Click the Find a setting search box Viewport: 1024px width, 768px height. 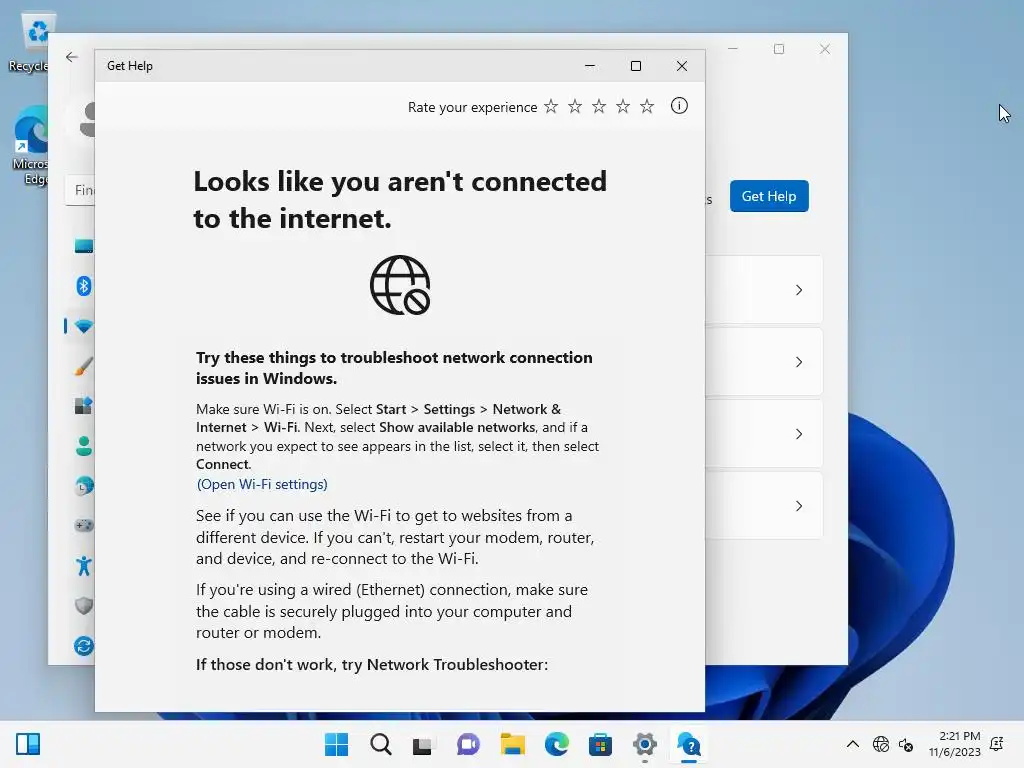click(x=80, y=190)
